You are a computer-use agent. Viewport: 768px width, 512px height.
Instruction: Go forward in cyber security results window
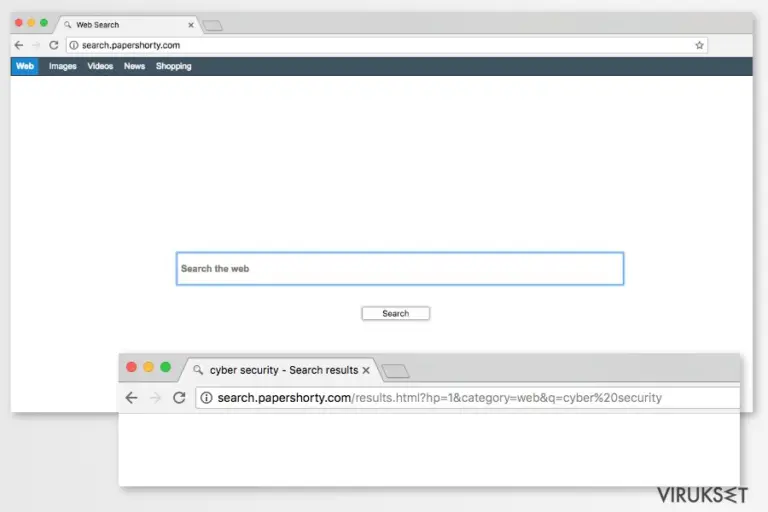tap(155, 397)
